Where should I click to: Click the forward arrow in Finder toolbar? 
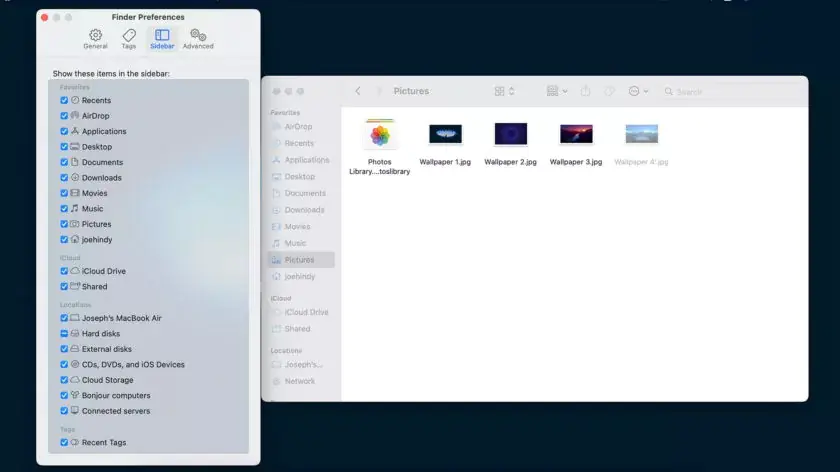tap(379, 91)
